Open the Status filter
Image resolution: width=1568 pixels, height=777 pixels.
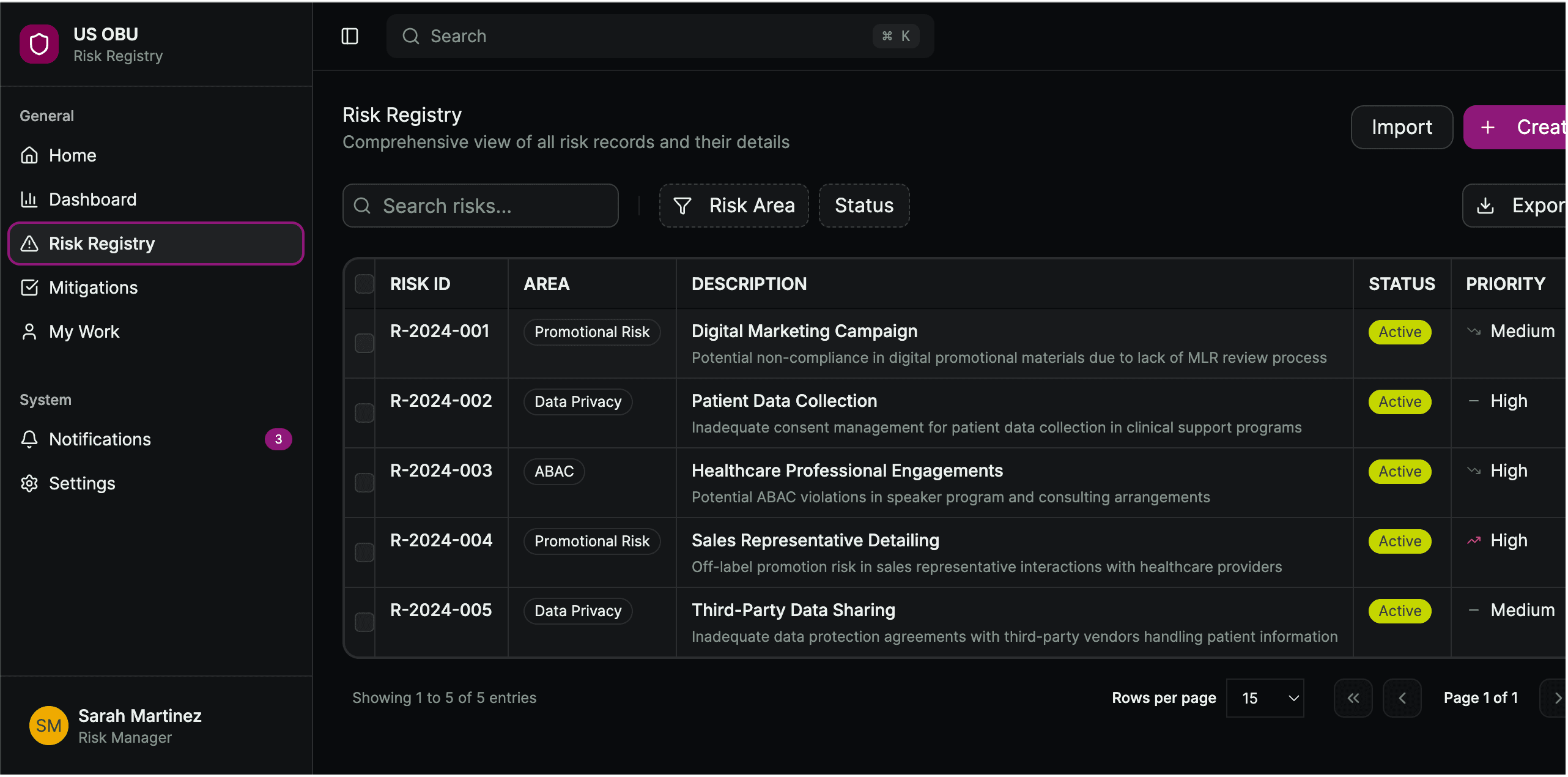864,206
